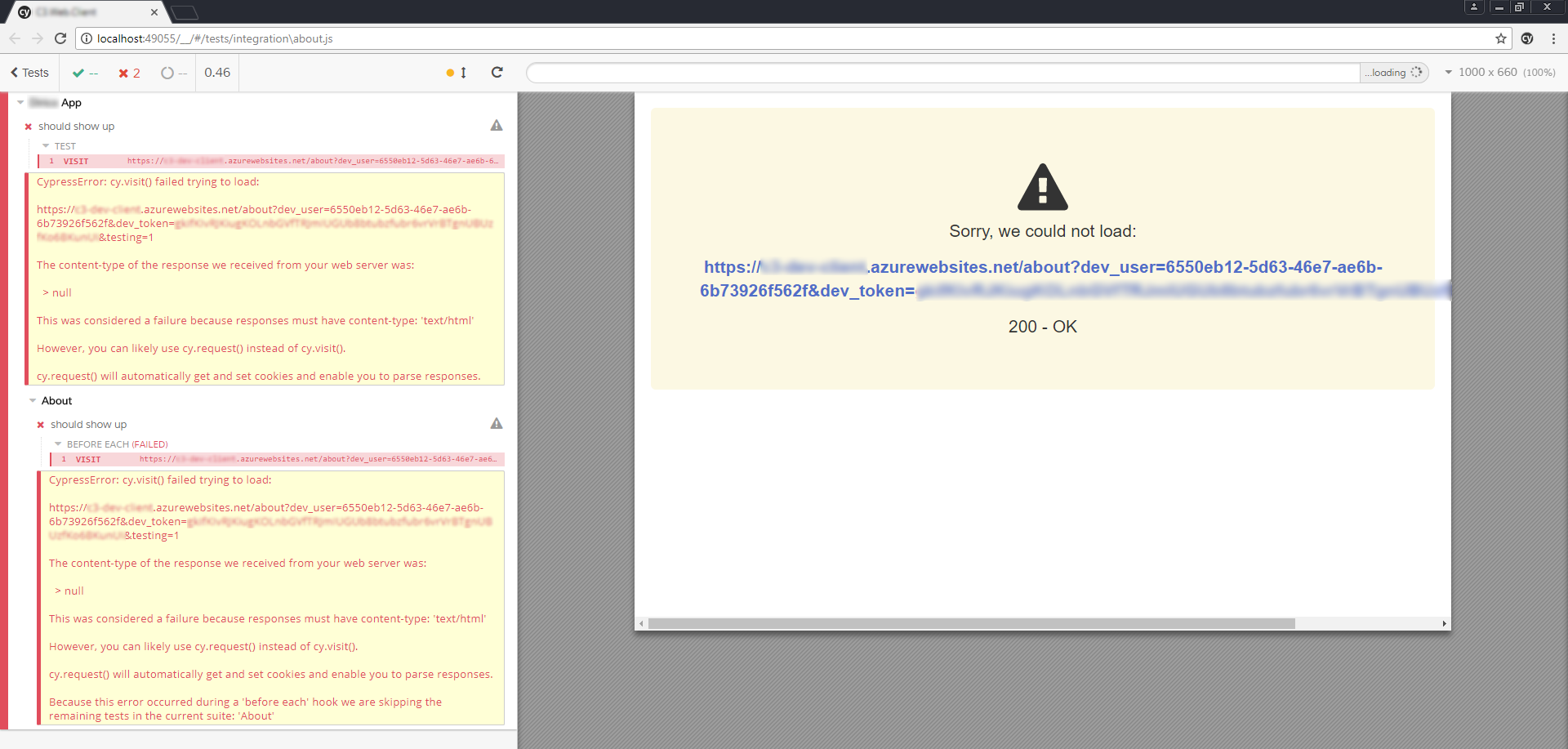Viewport: 1568px width, 749px height.
Task: Click the bookmark star in address bar
Action: point(1501,38)
